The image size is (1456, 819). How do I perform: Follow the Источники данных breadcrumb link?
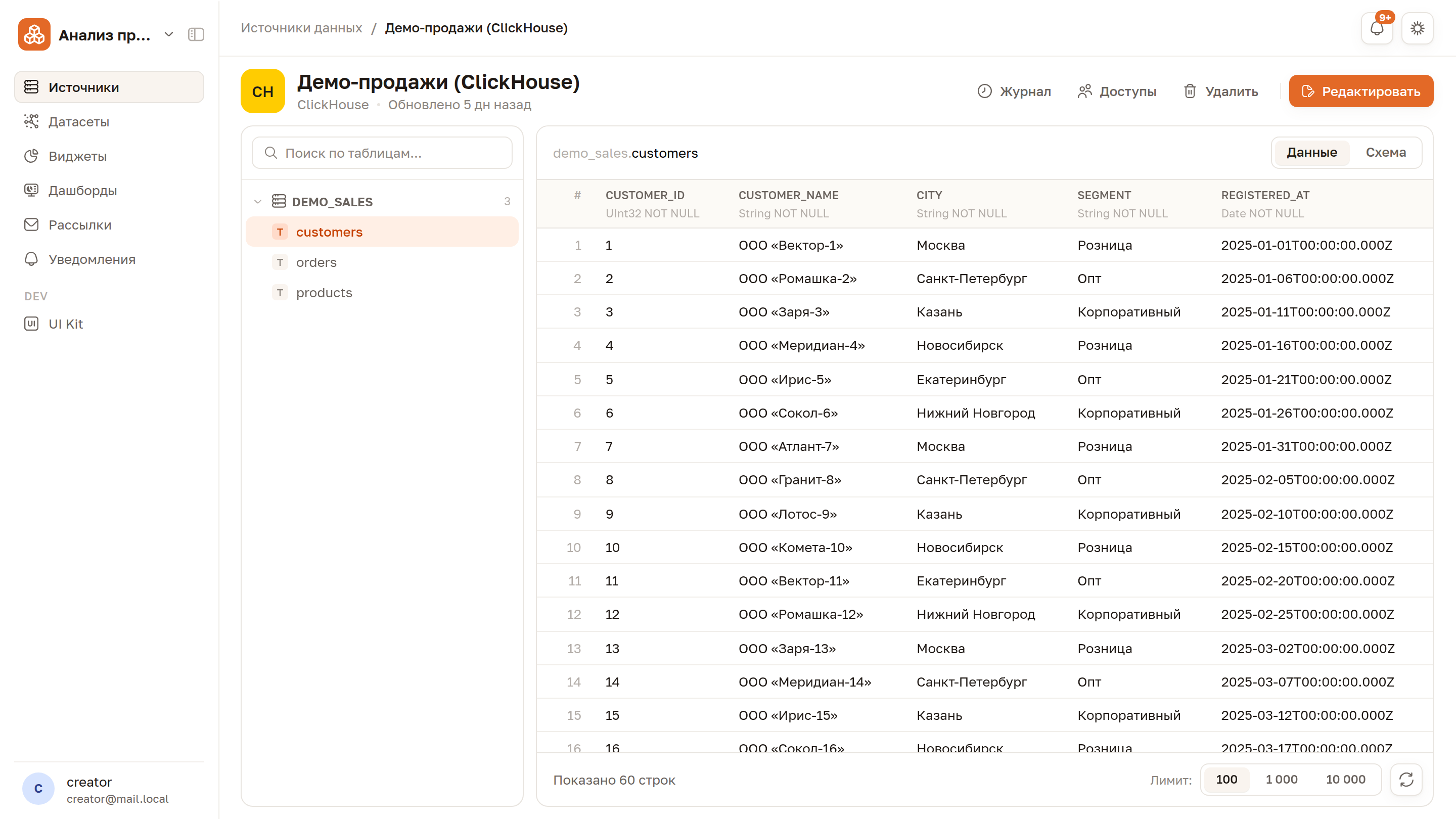[x=301, y=28]
